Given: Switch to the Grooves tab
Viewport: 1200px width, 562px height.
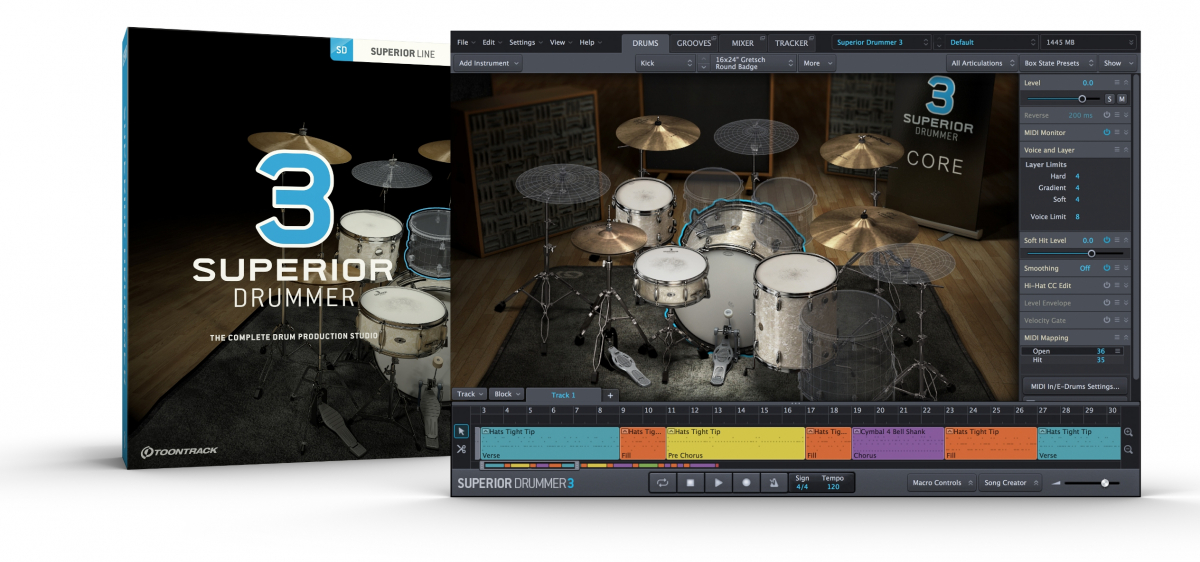Looking at the screenshot, I should tap(694, 43).
